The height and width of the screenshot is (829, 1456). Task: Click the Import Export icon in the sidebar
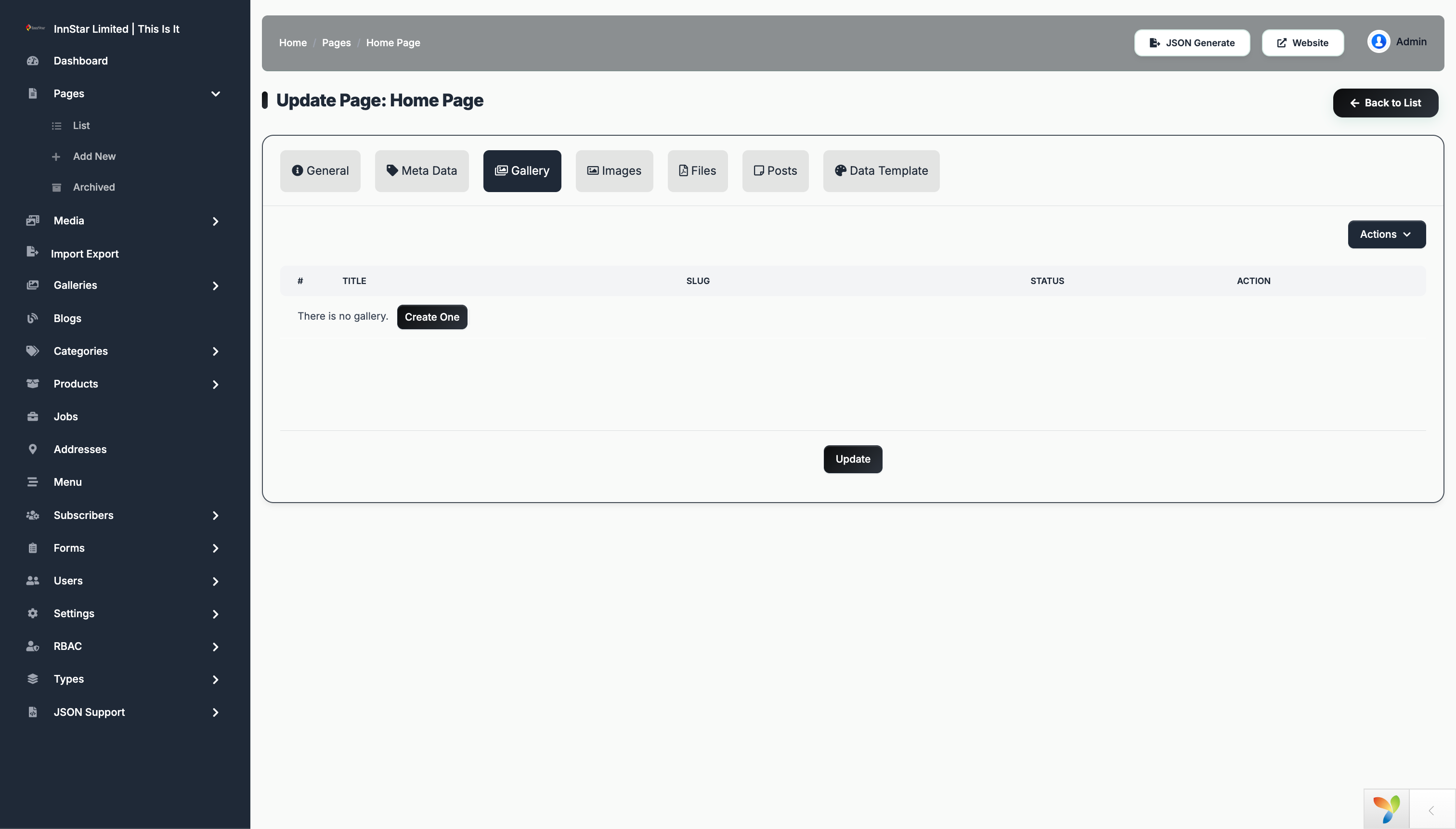(32, 252)
